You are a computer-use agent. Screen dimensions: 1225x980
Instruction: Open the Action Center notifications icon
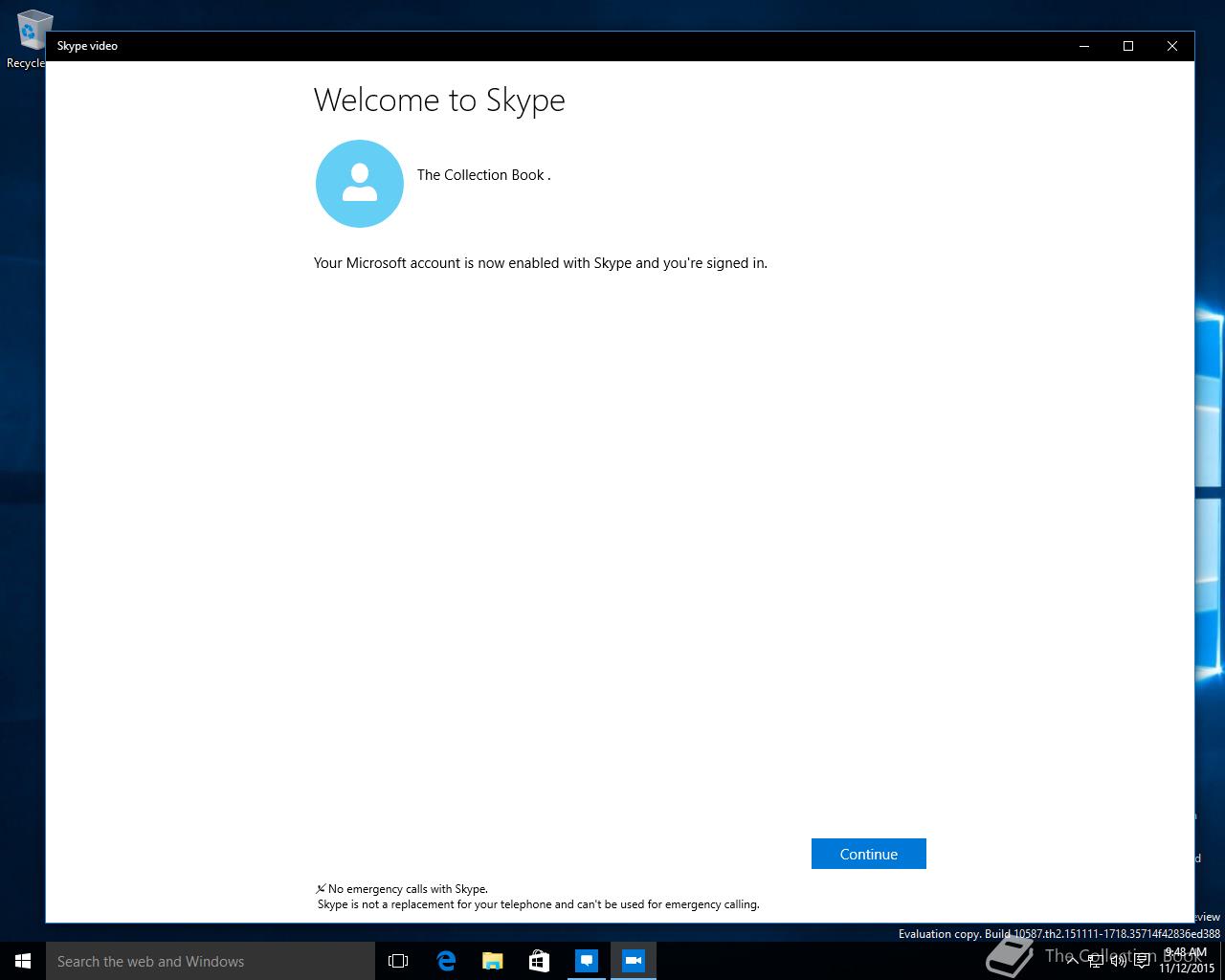click(x=1142, y=961)
